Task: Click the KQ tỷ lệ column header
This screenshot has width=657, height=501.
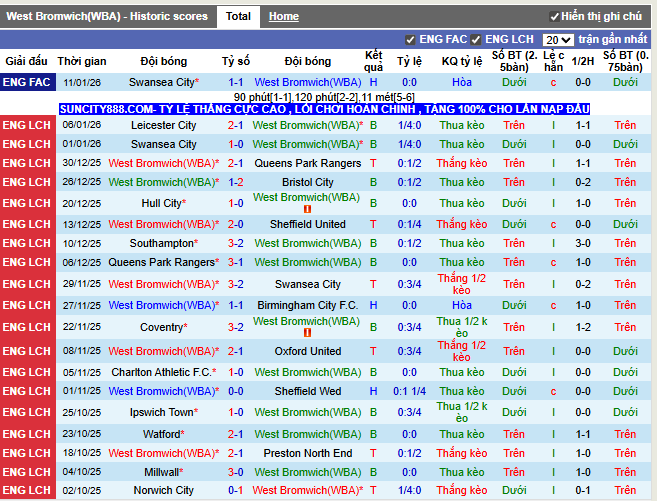Action: 462,62
